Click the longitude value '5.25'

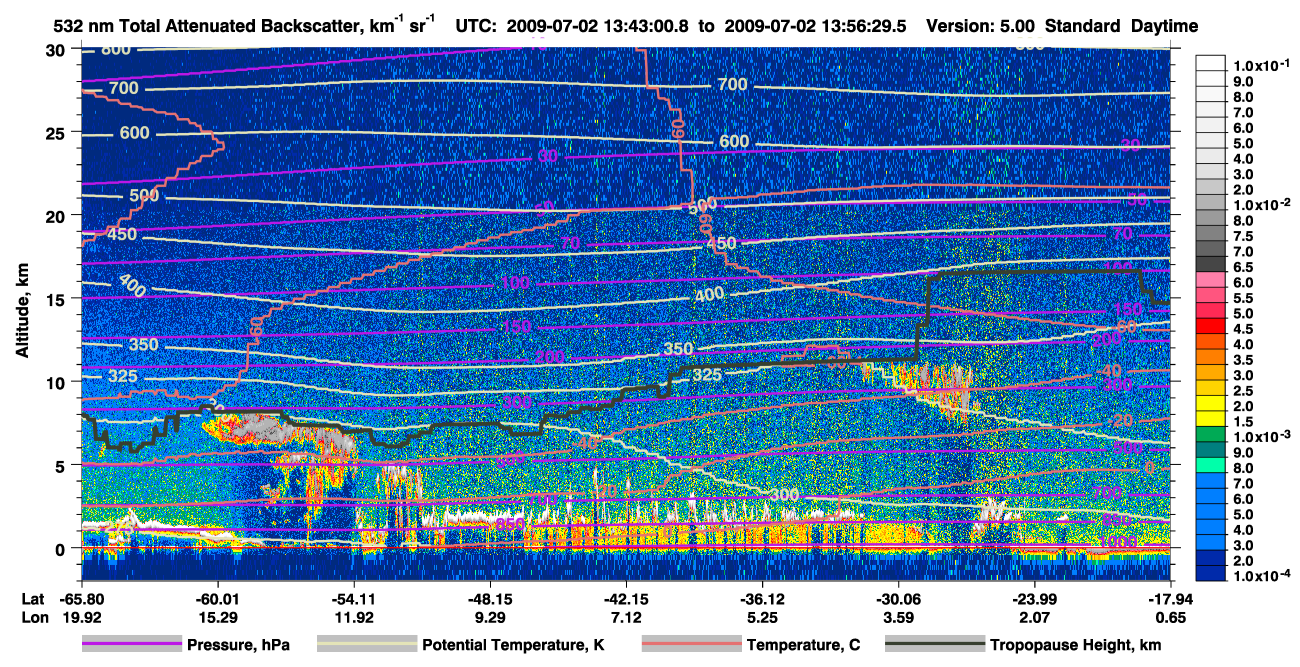[x=762, y=618]
